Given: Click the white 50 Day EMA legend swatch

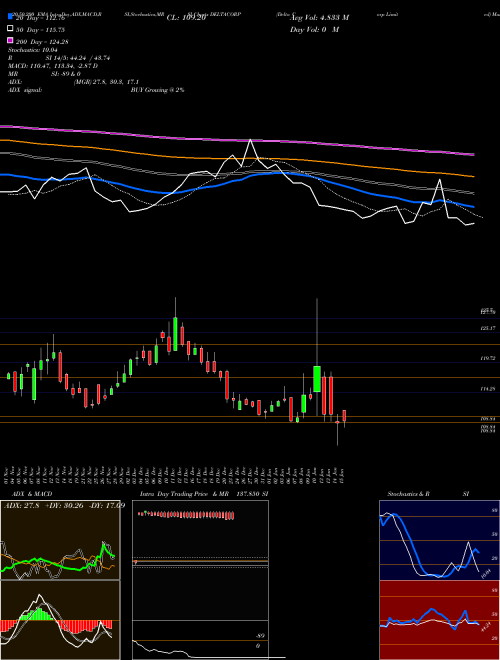Looking at the screenshot, I should coord(11,29).
